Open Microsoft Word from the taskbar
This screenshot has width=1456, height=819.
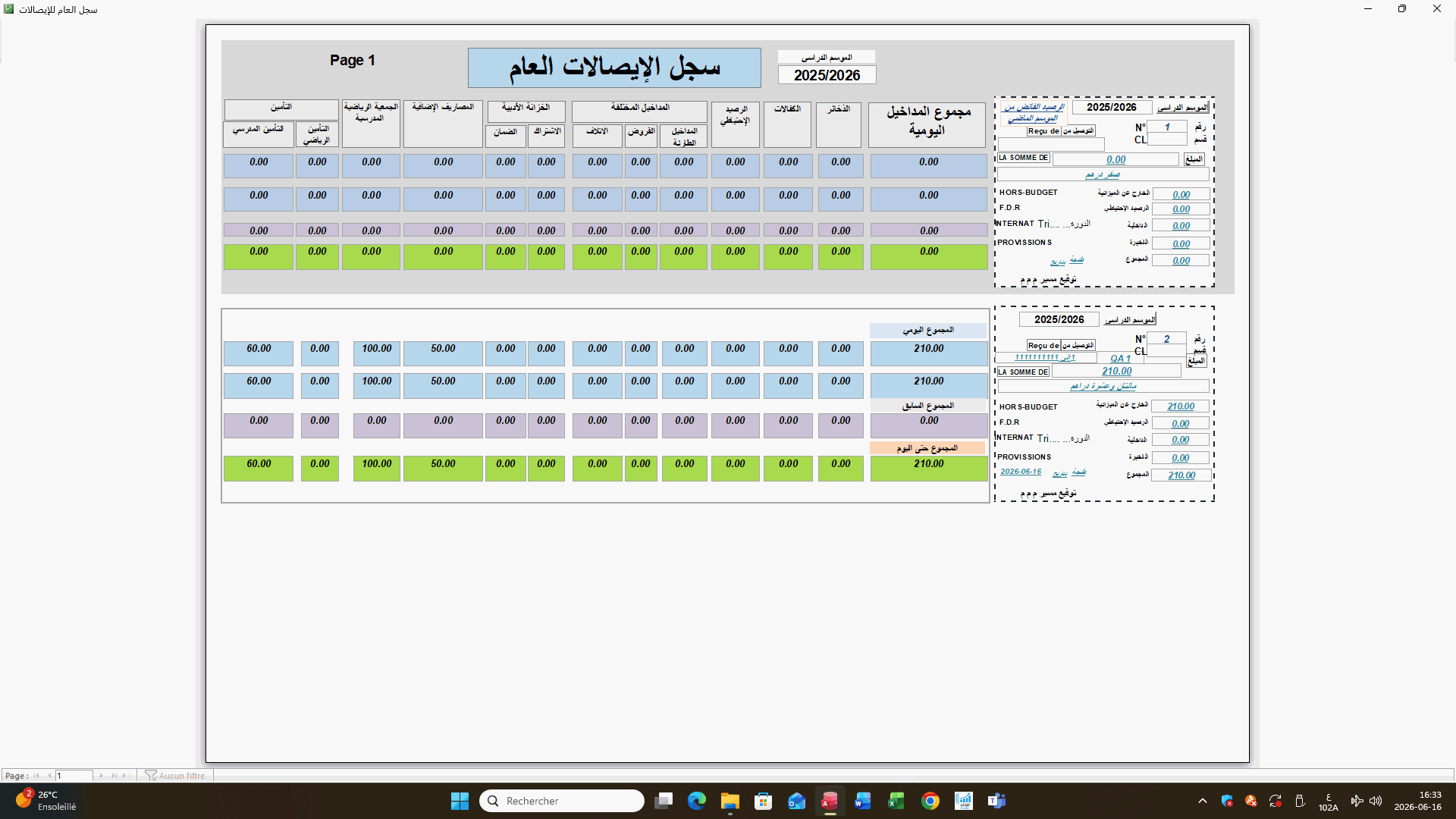click(x=863, y=801)
